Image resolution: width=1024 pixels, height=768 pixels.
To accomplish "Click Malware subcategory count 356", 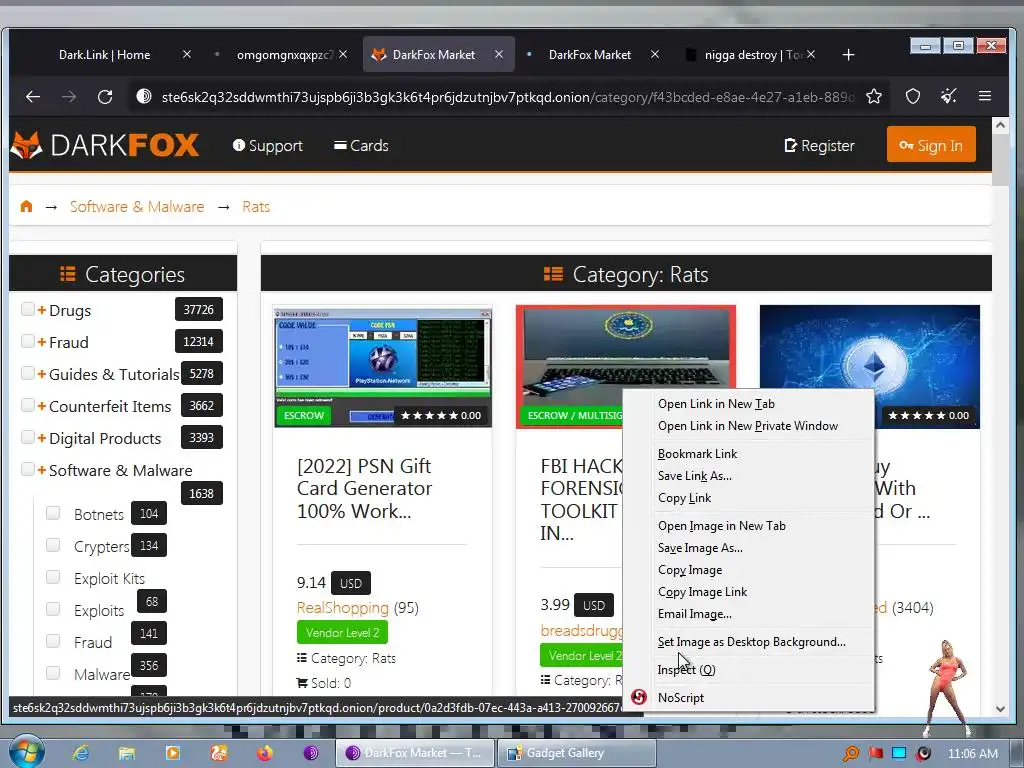I will pos(149,665).
